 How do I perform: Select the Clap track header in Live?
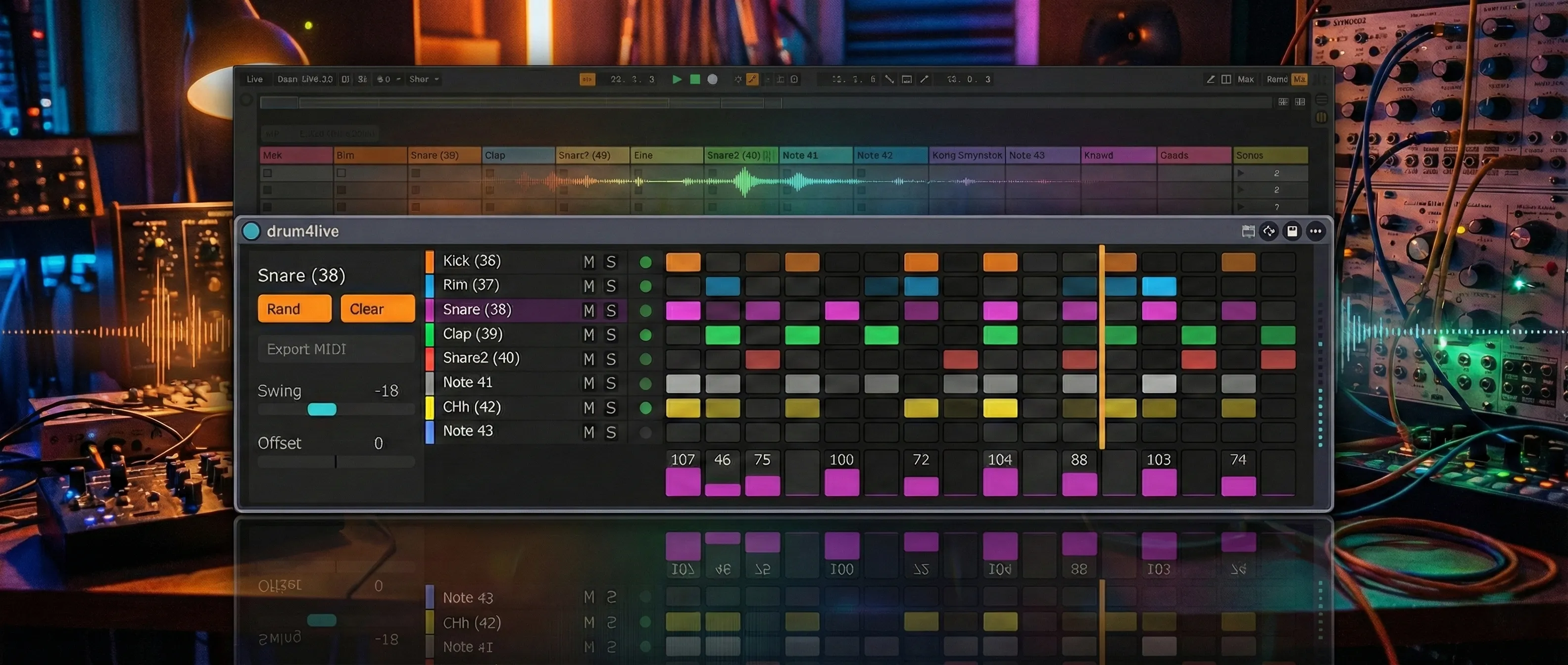pos(518,155)
